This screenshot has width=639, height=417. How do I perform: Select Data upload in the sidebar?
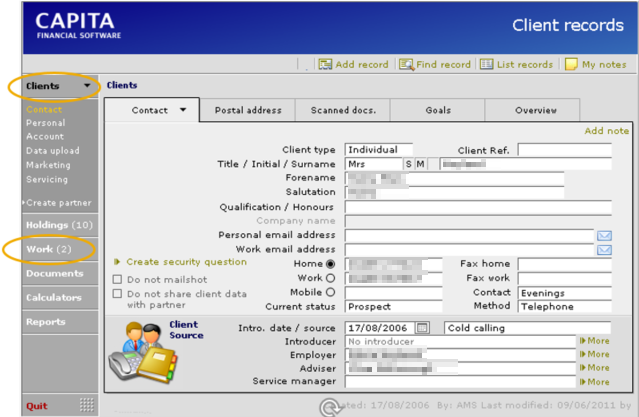click(x=53, y=151)
